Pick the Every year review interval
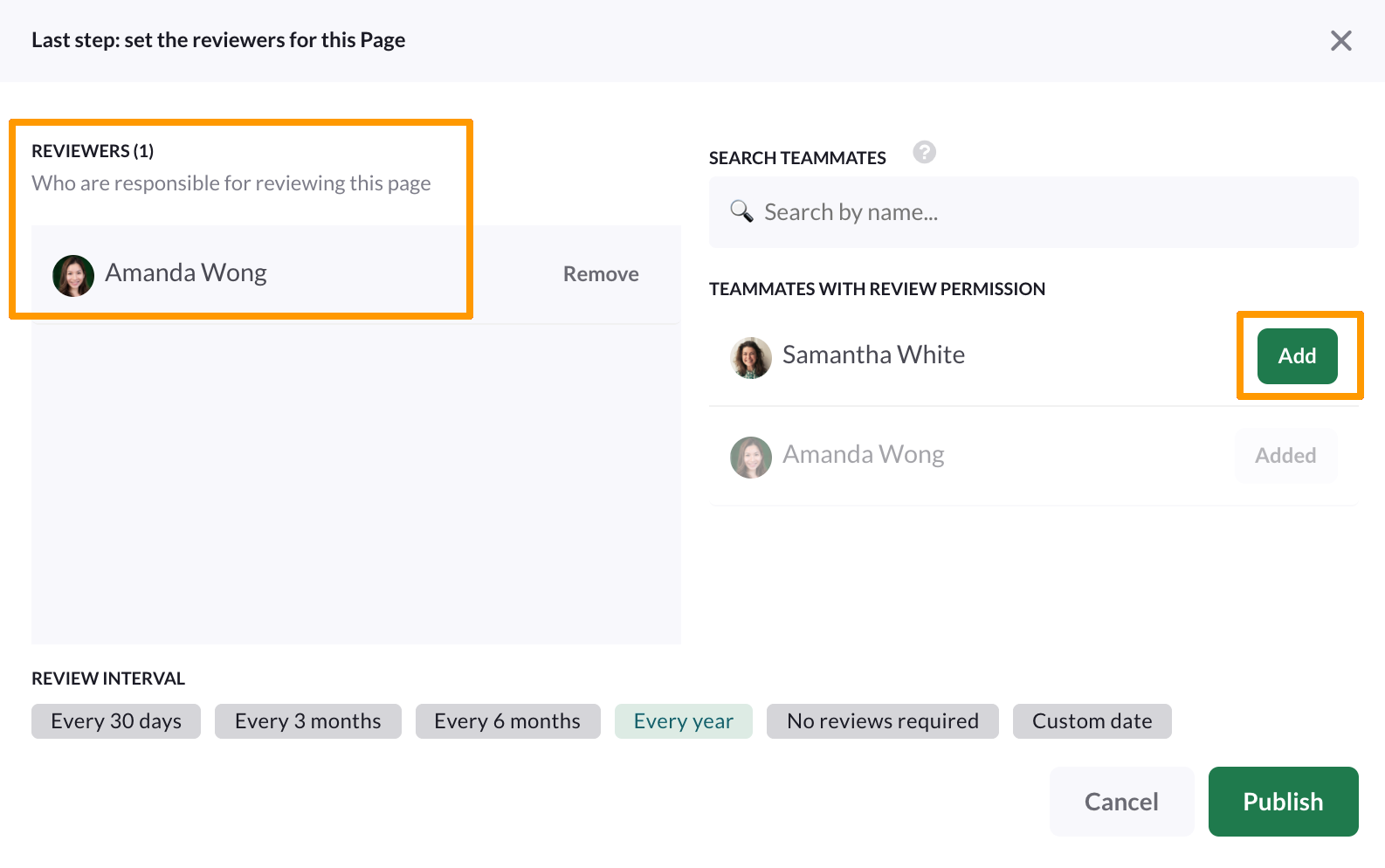This screenshot has height=868, width=1385. click(684, 721)
